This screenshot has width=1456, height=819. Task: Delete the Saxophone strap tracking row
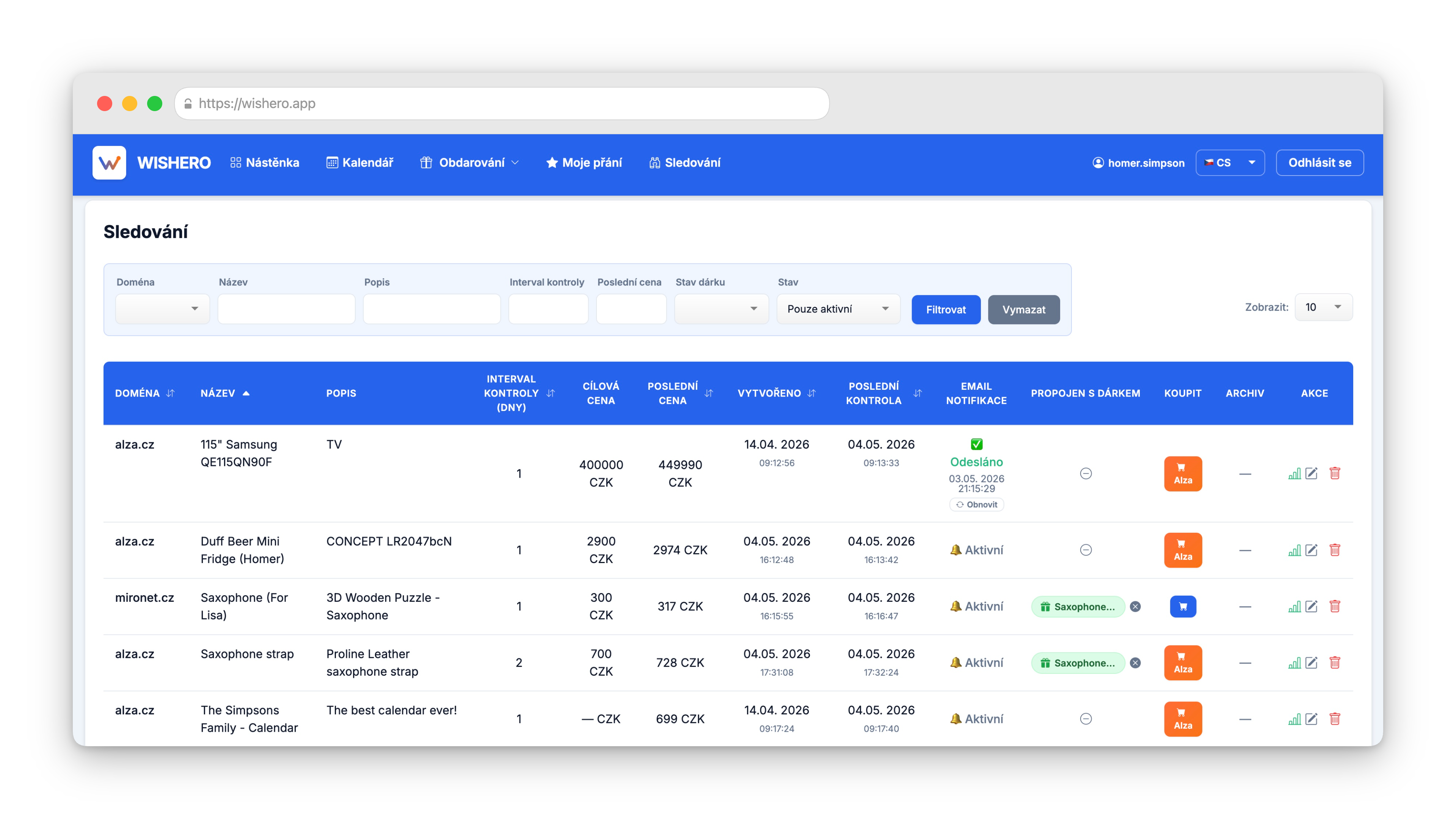click(x=1335, y=662)
